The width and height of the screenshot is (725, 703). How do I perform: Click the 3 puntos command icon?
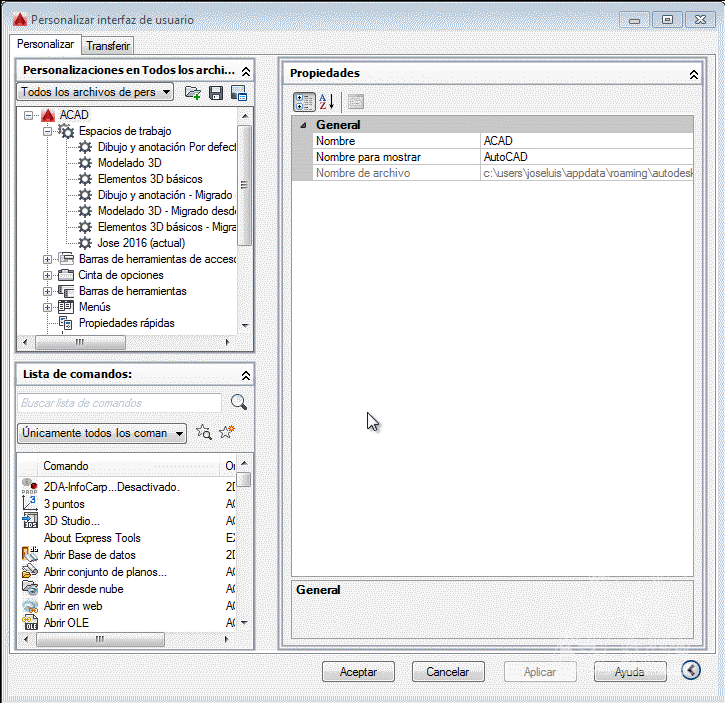point(30,504)
